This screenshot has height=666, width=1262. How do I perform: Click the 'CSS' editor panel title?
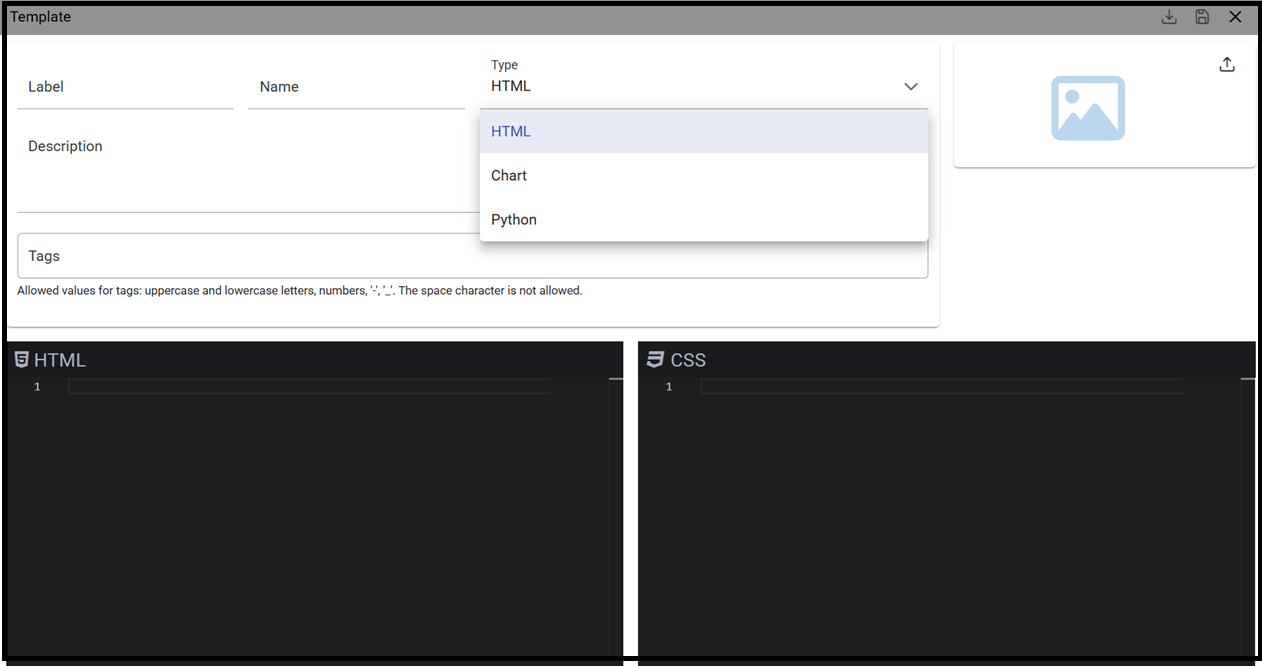click(x=688, y=360)
